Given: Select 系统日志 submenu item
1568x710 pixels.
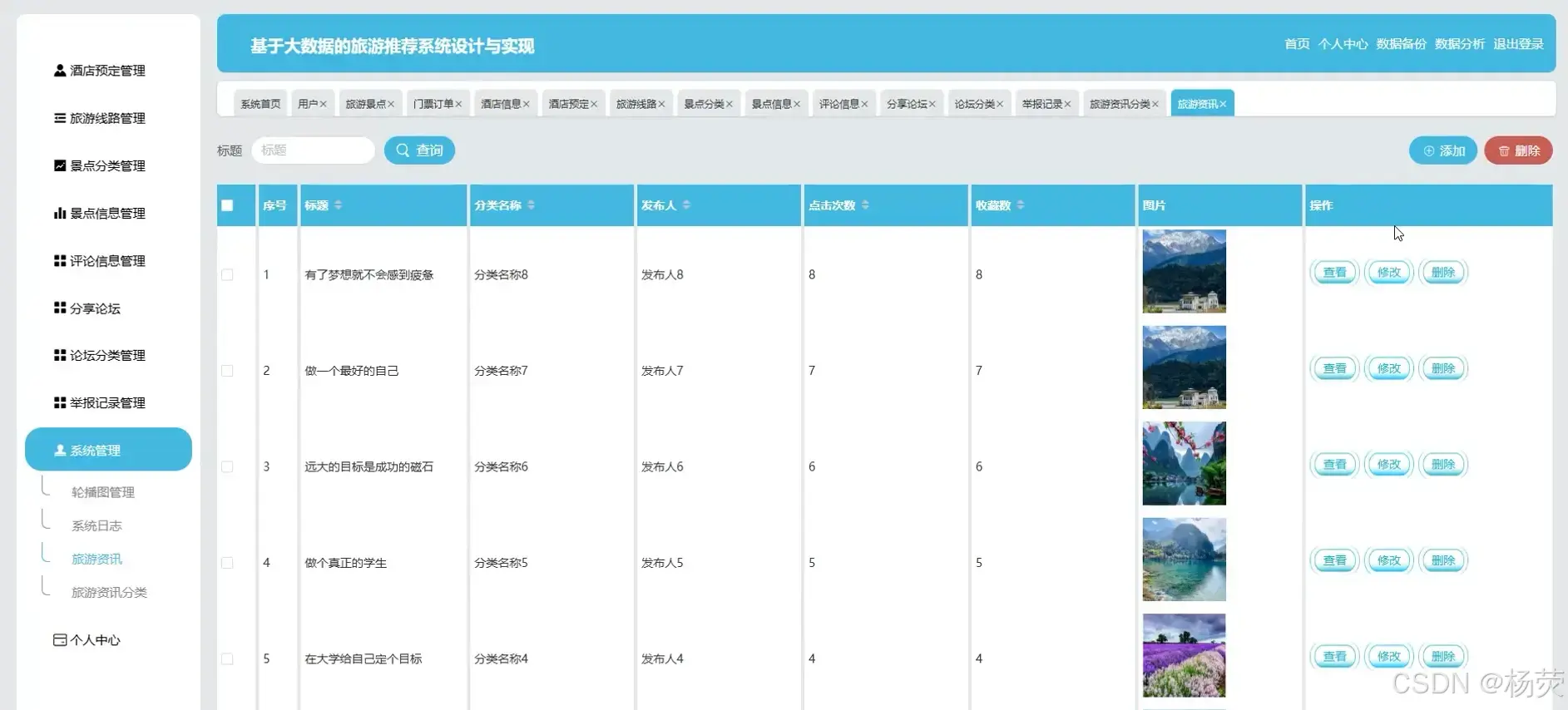Looking at the screenshot, I should 96,525.
